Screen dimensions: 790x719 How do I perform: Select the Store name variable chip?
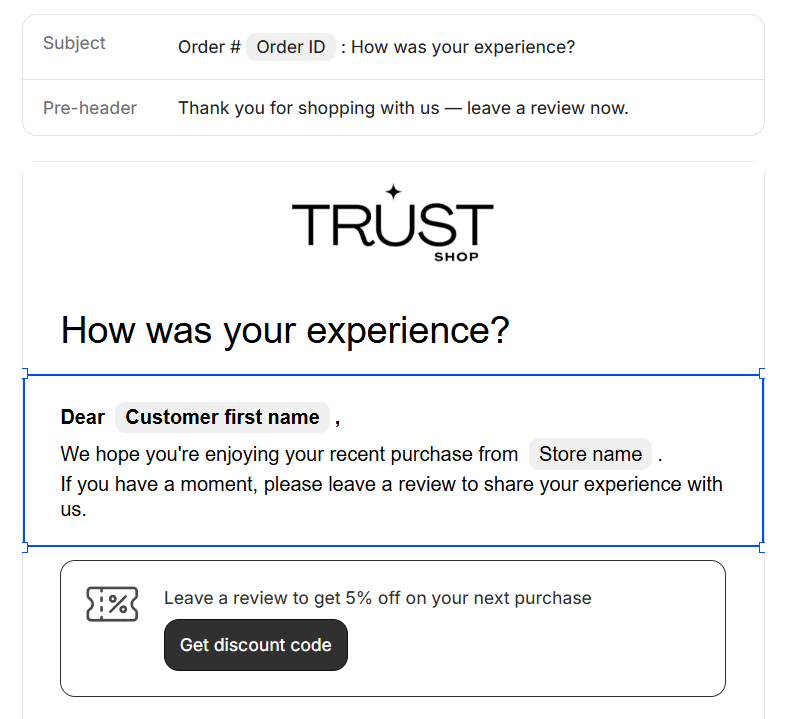590,454
